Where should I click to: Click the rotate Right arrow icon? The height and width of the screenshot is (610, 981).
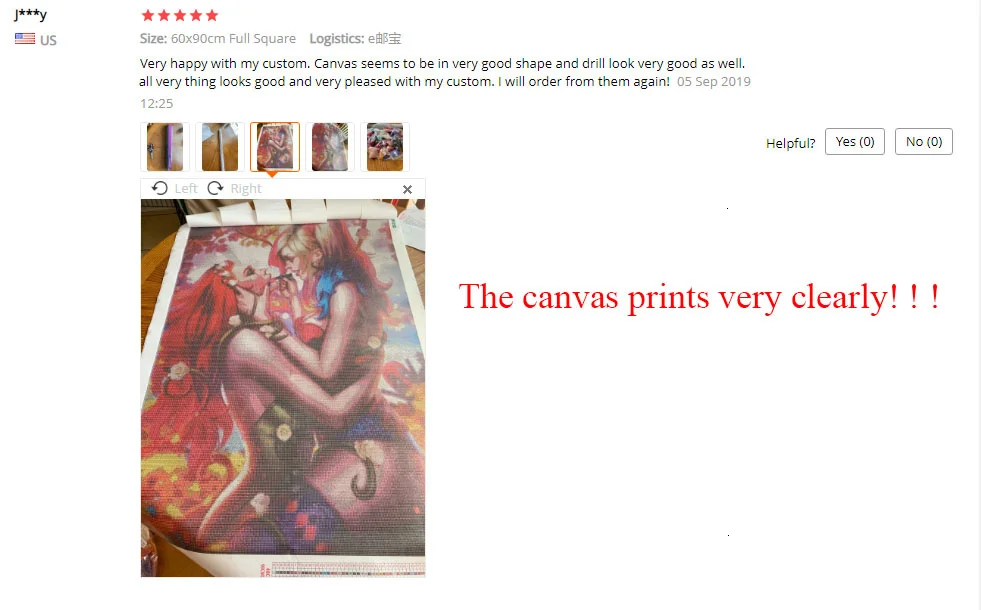click(x=215, y=188)
